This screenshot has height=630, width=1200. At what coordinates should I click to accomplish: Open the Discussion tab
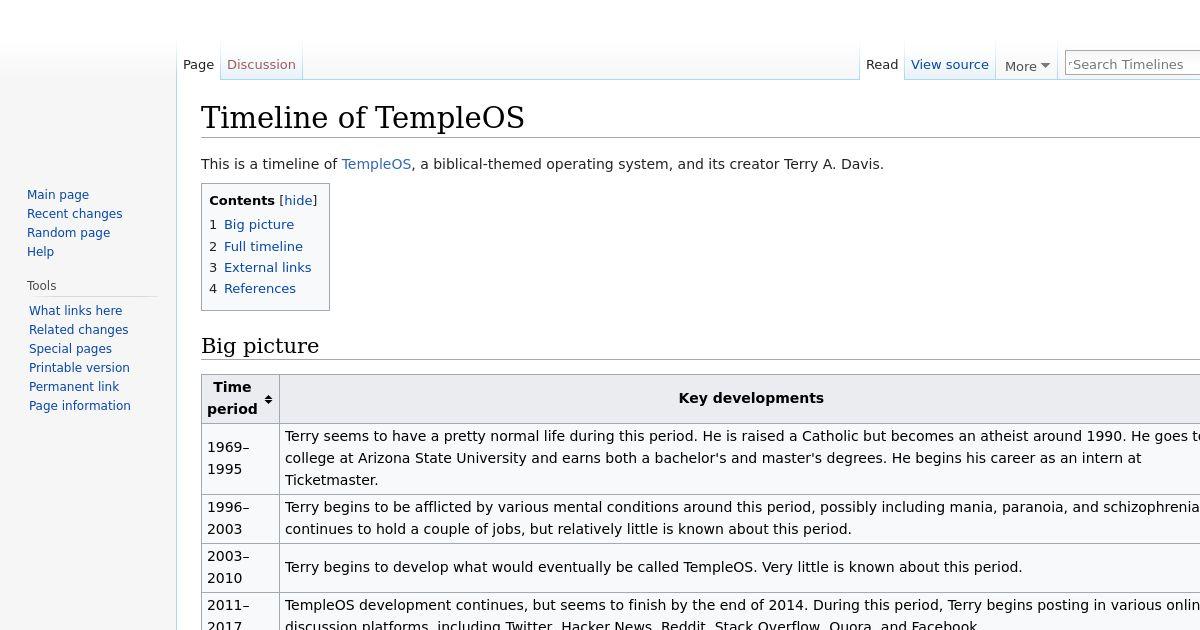pyautogui.click(x=261, y=64)
